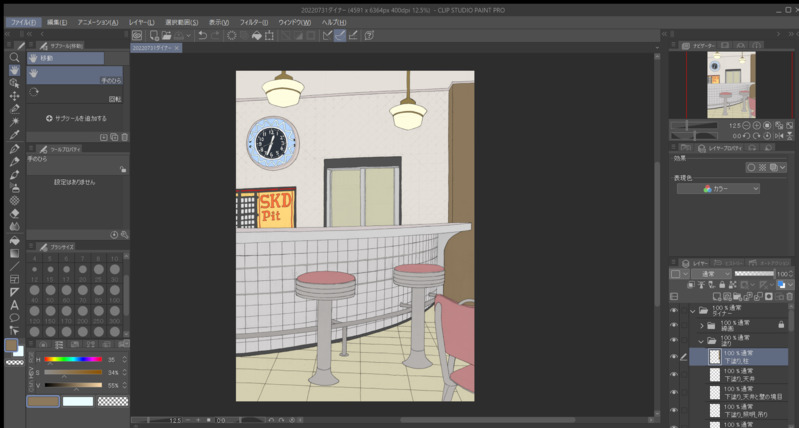
Task: Select the Eraser tool in toolbox
Action: (x=14, y=213)
